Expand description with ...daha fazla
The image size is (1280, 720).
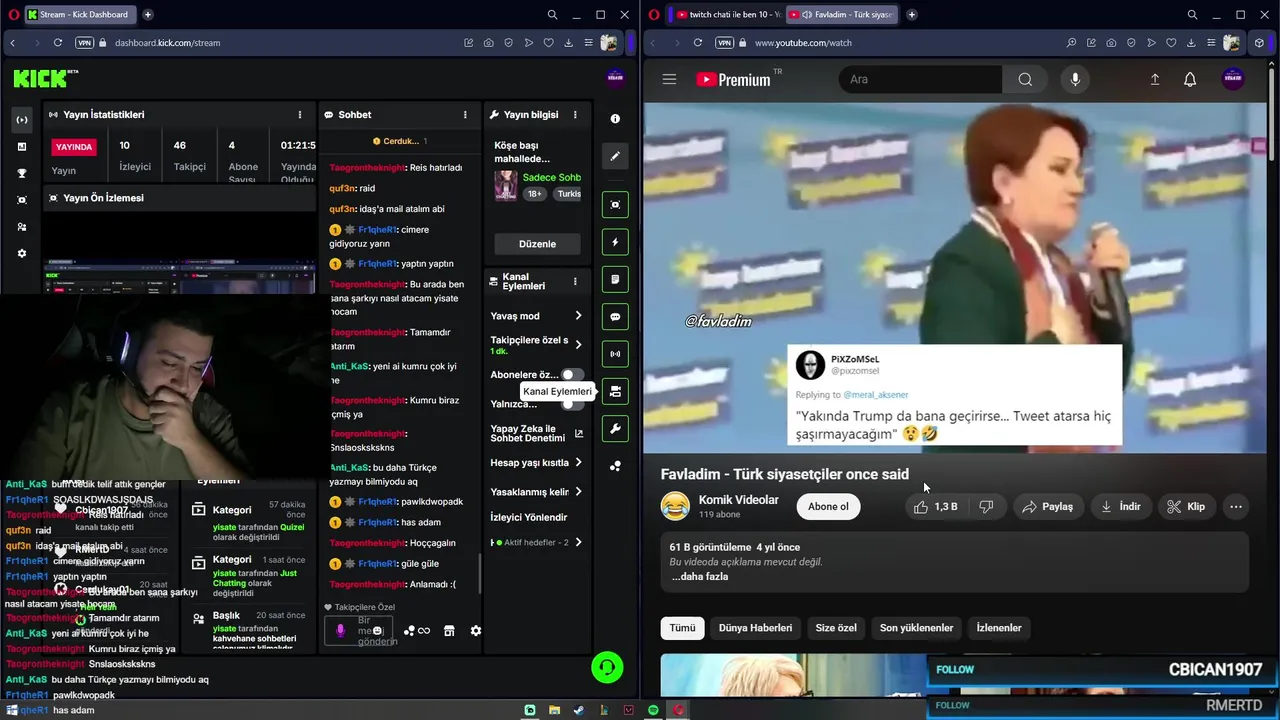coord(699,577)
